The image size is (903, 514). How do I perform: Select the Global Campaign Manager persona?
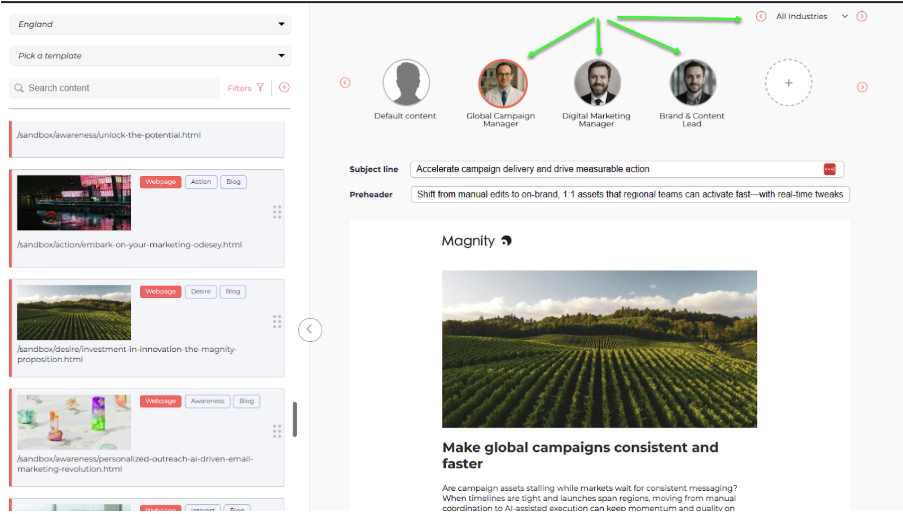(501, 84)
